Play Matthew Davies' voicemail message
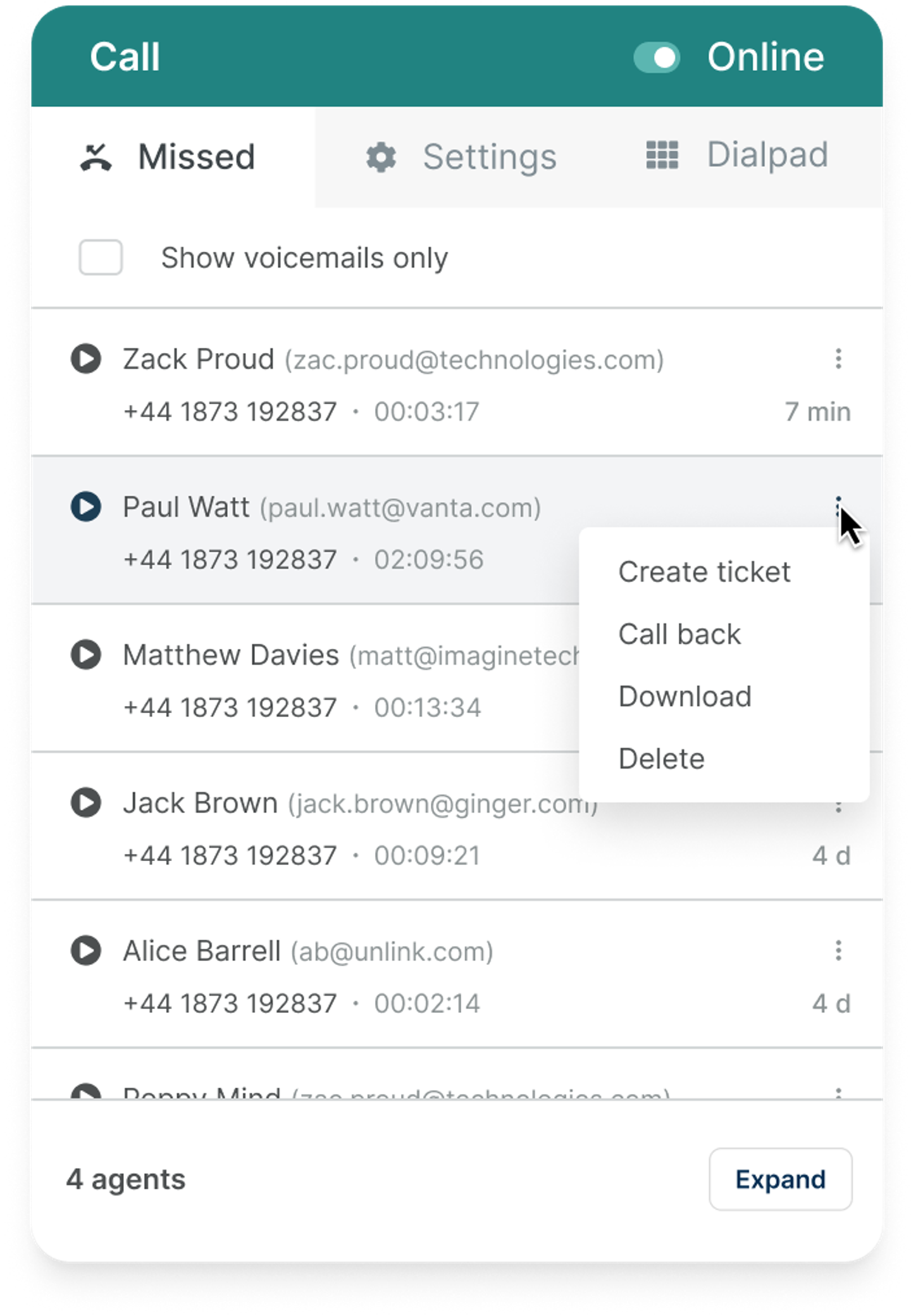 86,655
